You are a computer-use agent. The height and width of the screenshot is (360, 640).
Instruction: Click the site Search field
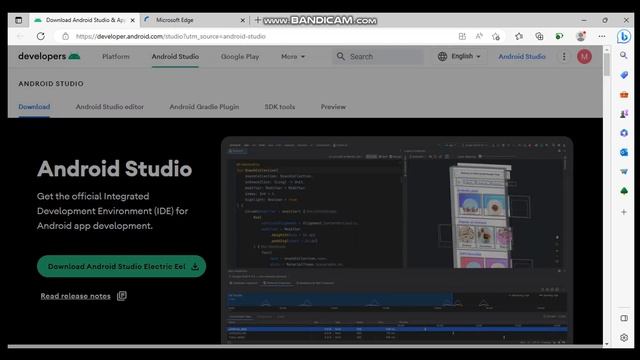pos(378,57)
